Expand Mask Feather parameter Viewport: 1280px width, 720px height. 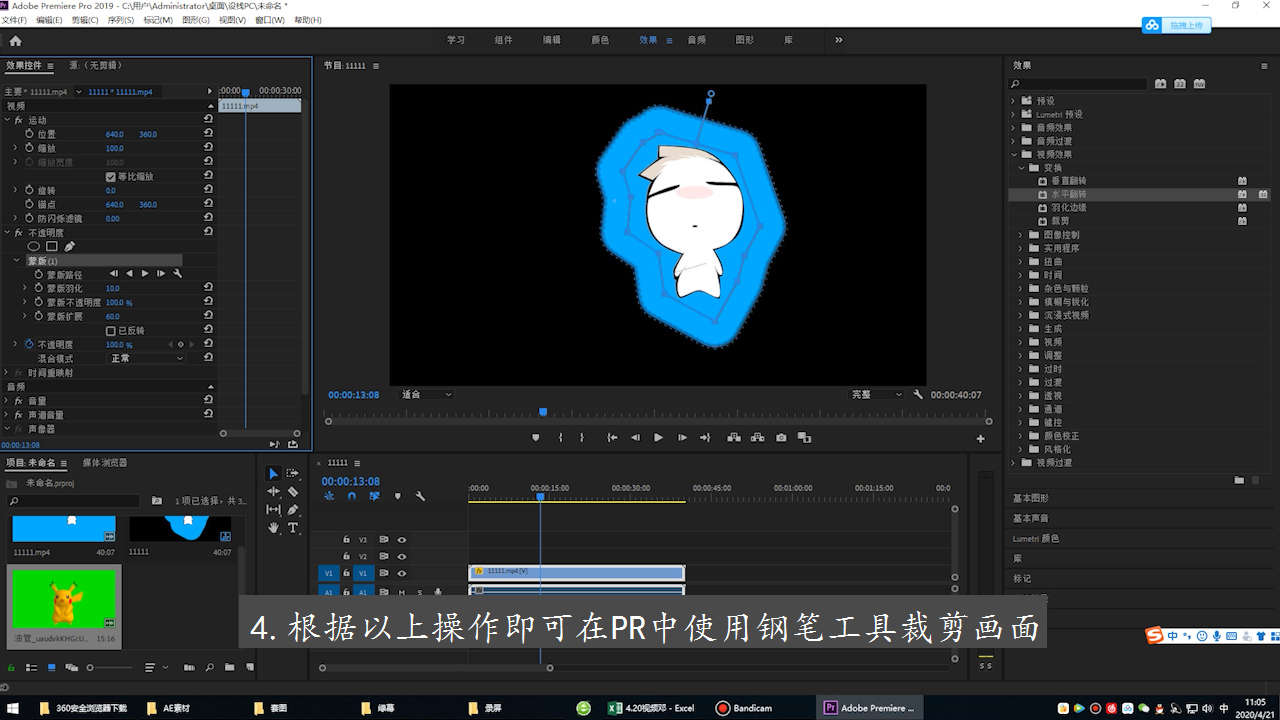26,288
